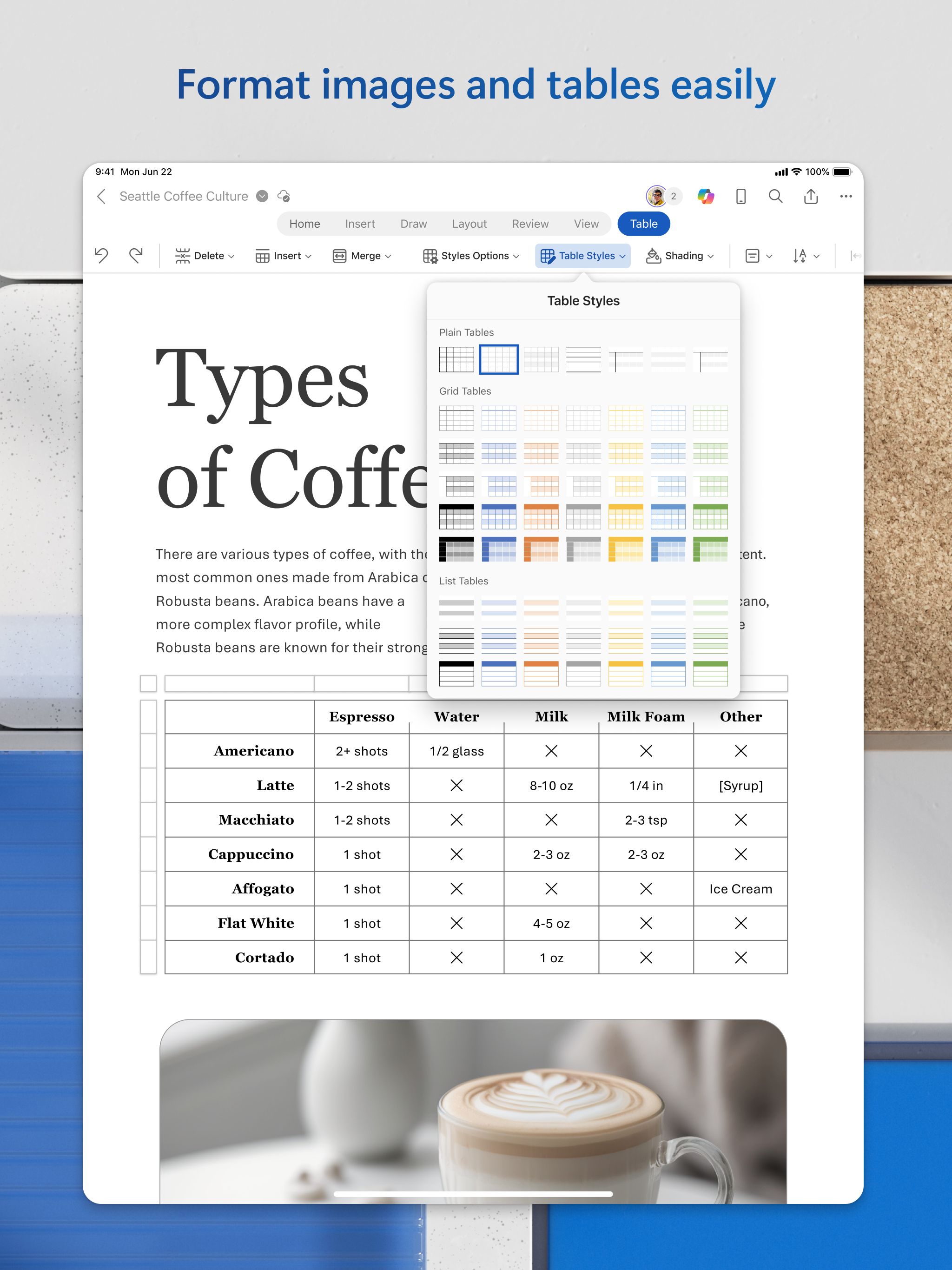Viewport: 952px width, 1270px height.
Task: Open file options chevron beside Seattle Coffee Culture
Action: 262,196
